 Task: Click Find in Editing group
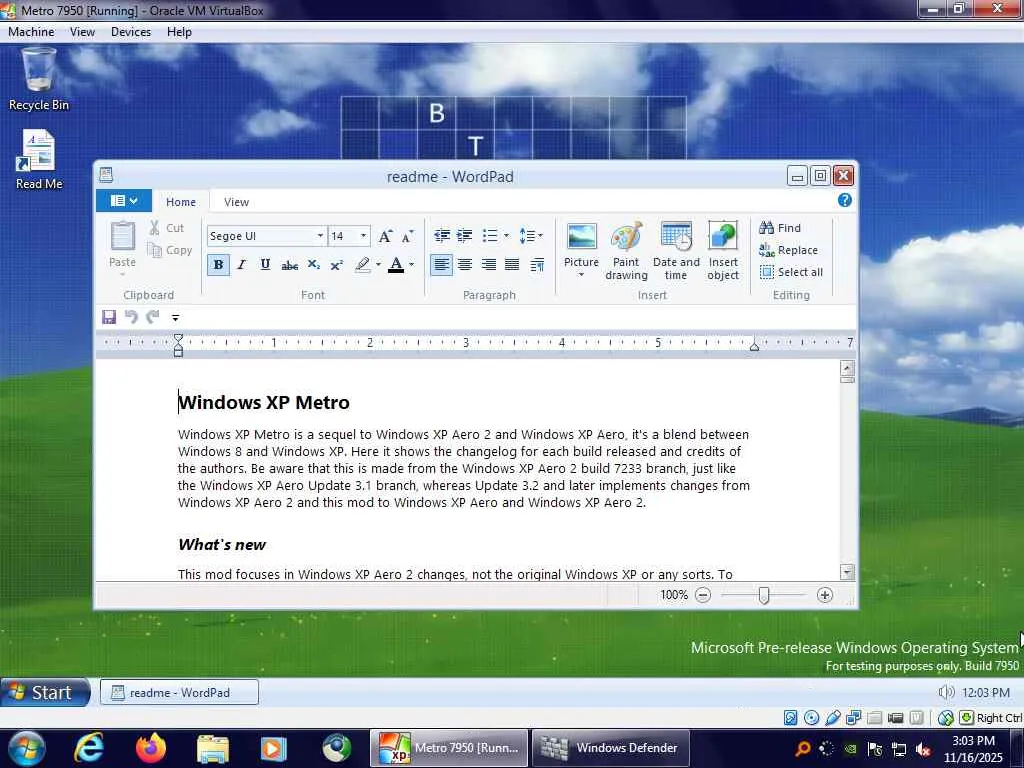click(780, 228)
